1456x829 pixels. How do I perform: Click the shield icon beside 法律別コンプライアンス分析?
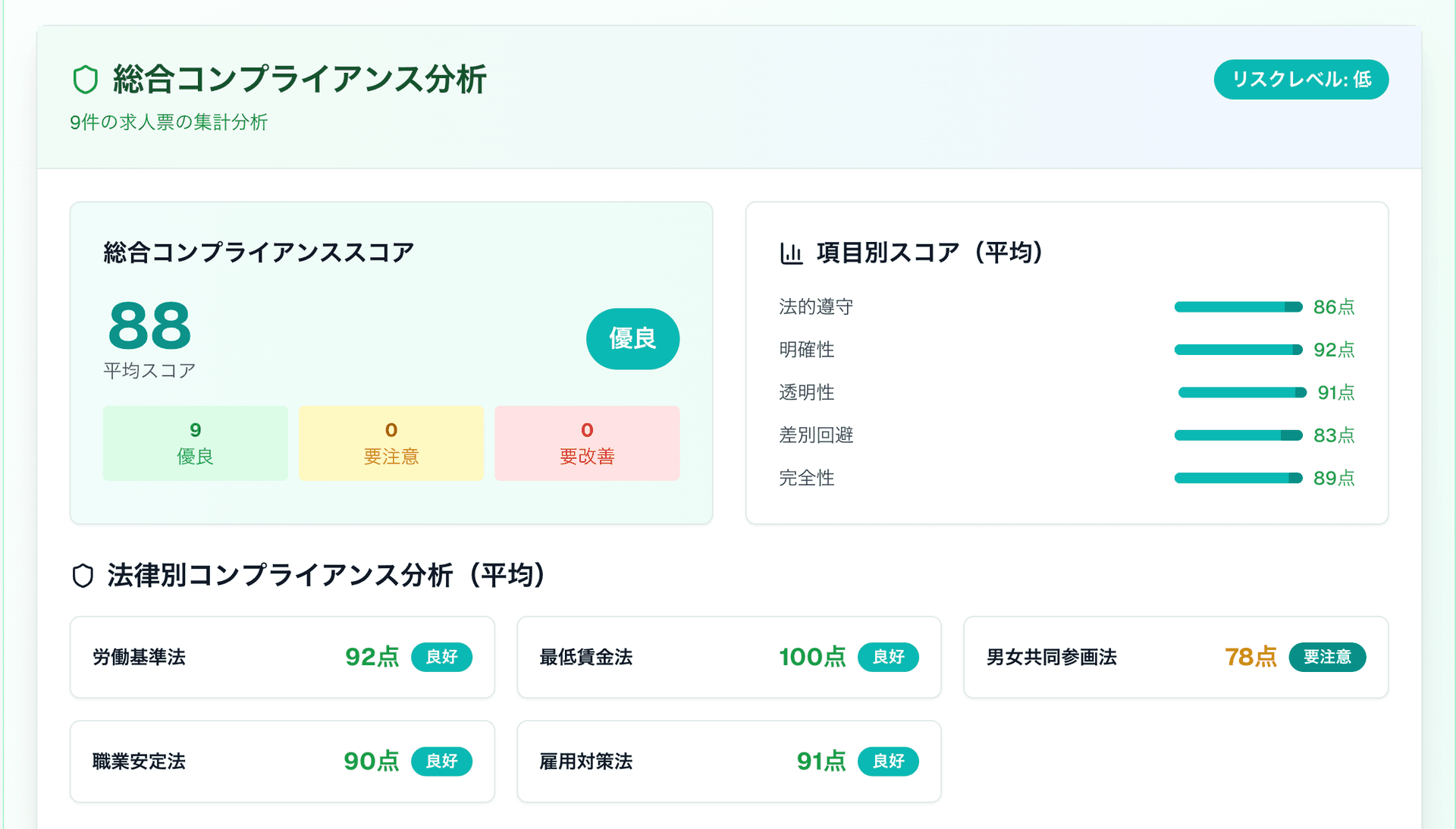[83, 576]
